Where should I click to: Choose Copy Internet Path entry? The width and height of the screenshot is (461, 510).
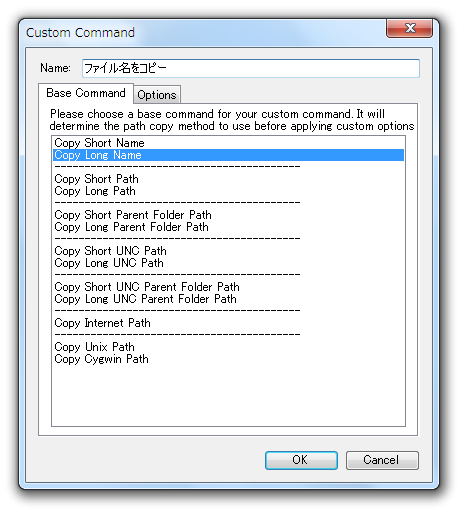[x=228, y=323]
